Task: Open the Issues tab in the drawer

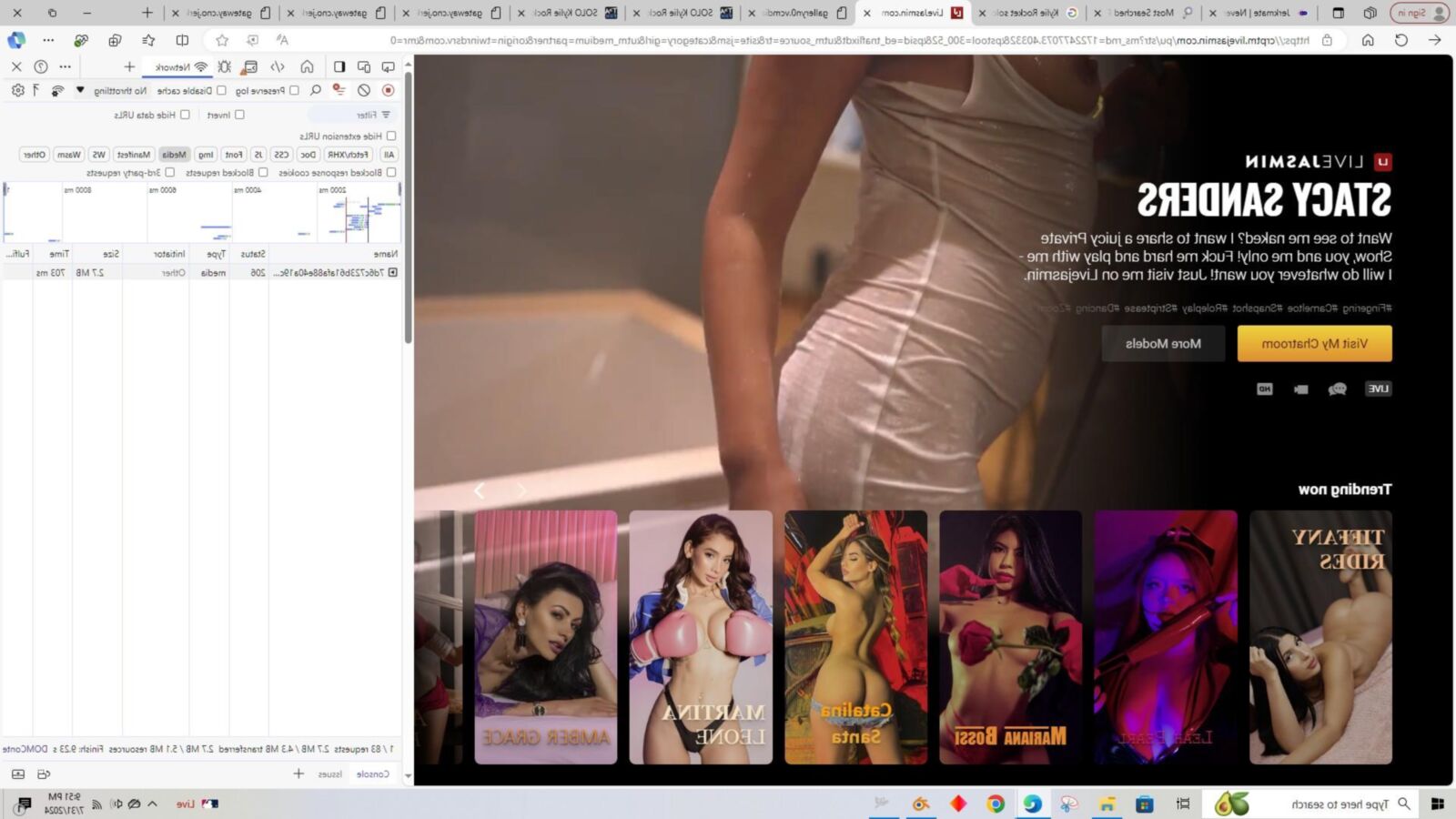Action: pos(330,773)
